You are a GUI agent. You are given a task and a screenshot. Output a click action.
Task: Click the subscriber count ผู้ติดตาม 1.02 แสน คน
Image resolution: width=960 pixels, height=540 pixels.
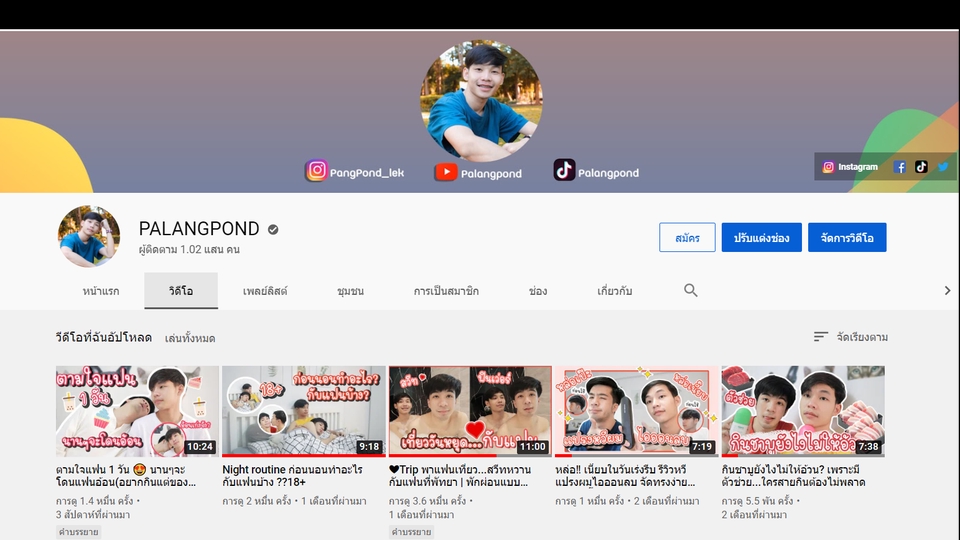pyautogui.click(x=189, y=249)
